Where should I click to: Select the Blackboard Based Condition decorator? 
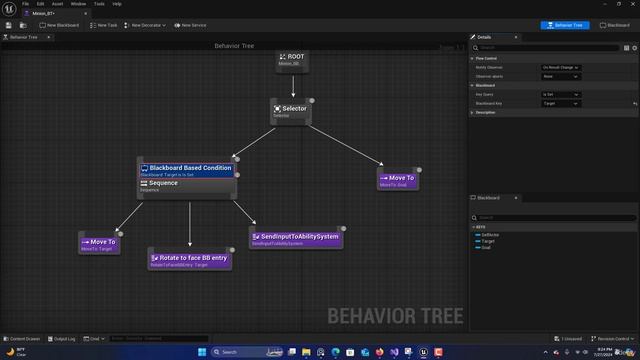pos(187,171)
